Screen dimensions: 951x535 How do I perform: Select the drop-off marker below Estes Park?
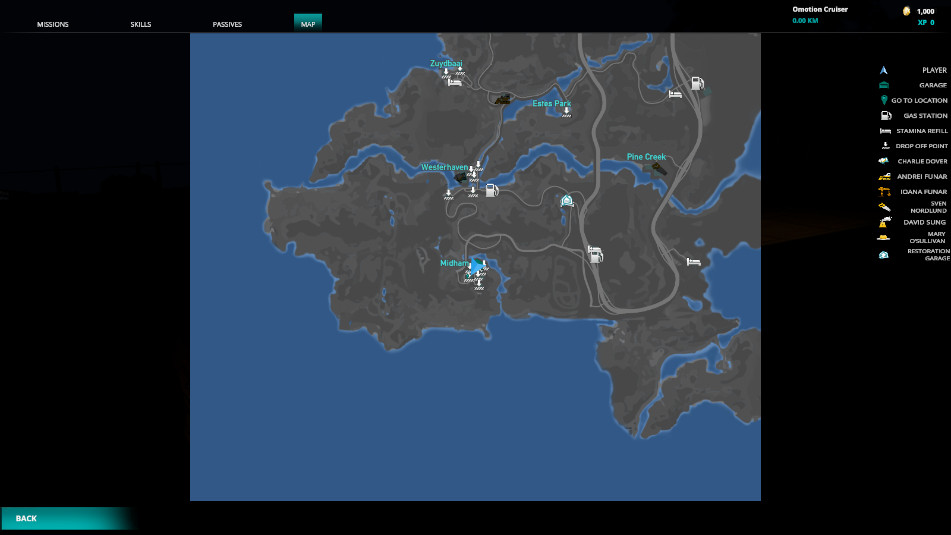(x=566, y=112)
